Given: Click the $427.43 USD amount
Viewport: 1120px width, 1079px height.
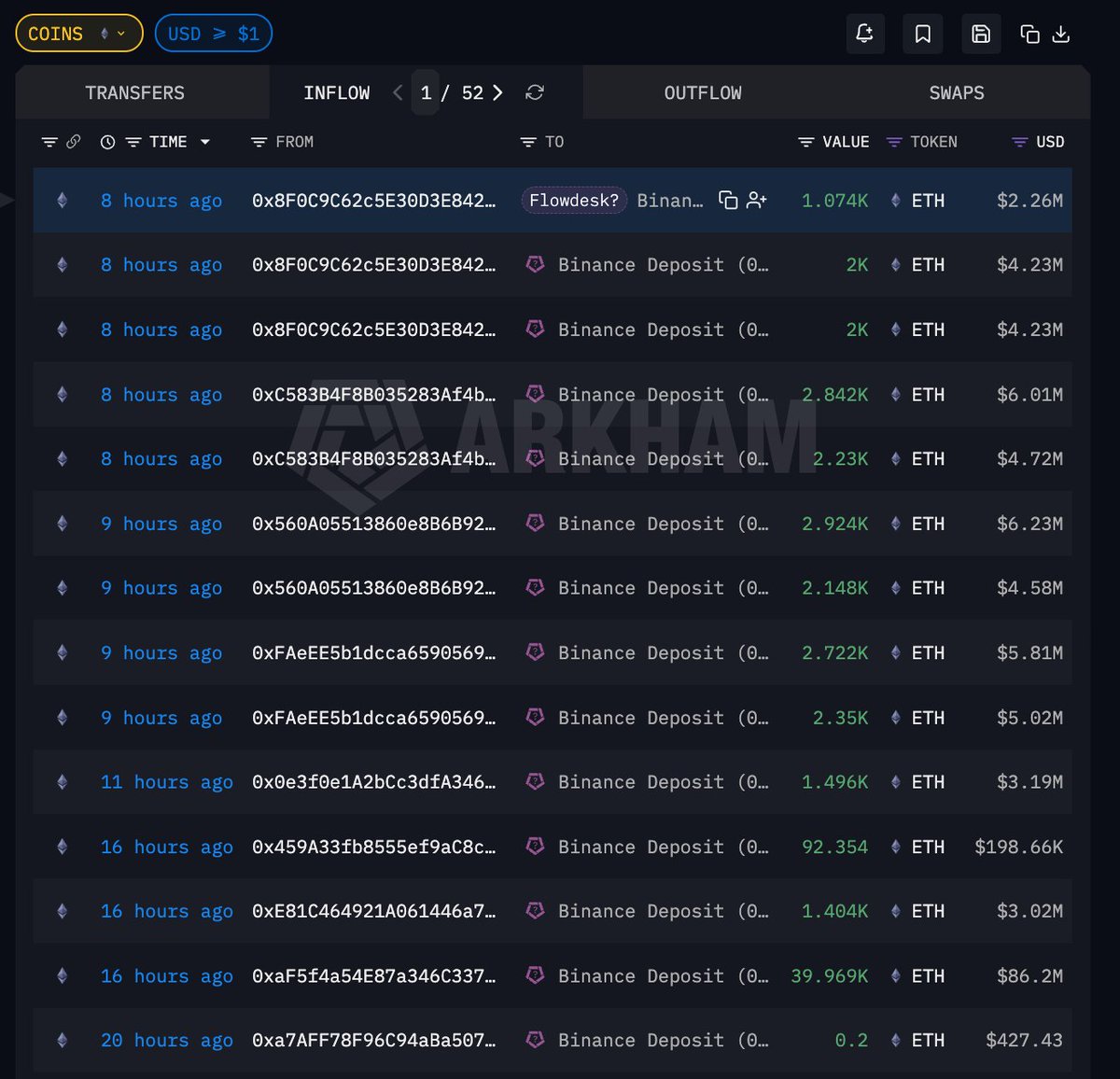Looking at the screenshot, I should [1024, 1040].
